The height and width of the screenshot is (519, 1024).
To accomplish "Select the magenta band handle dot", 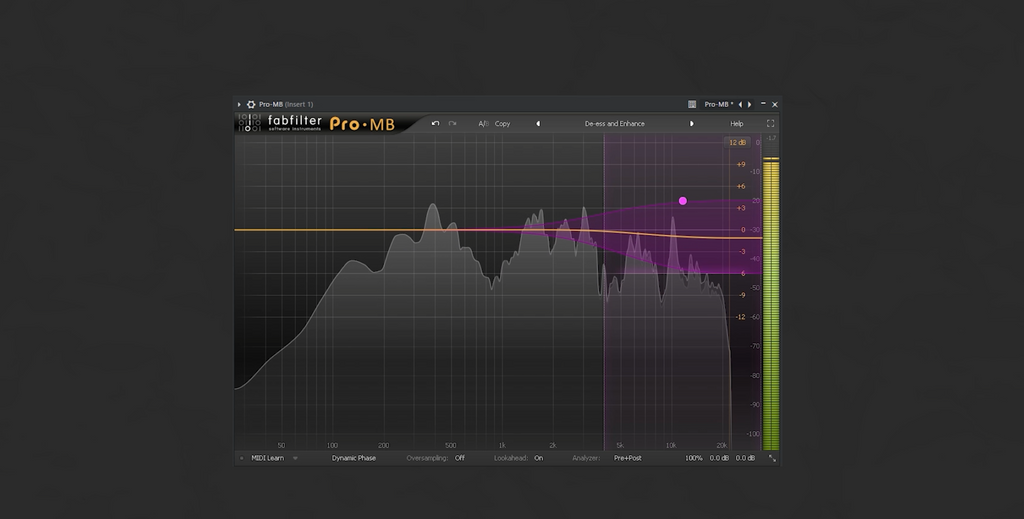I will coord(682,201).
